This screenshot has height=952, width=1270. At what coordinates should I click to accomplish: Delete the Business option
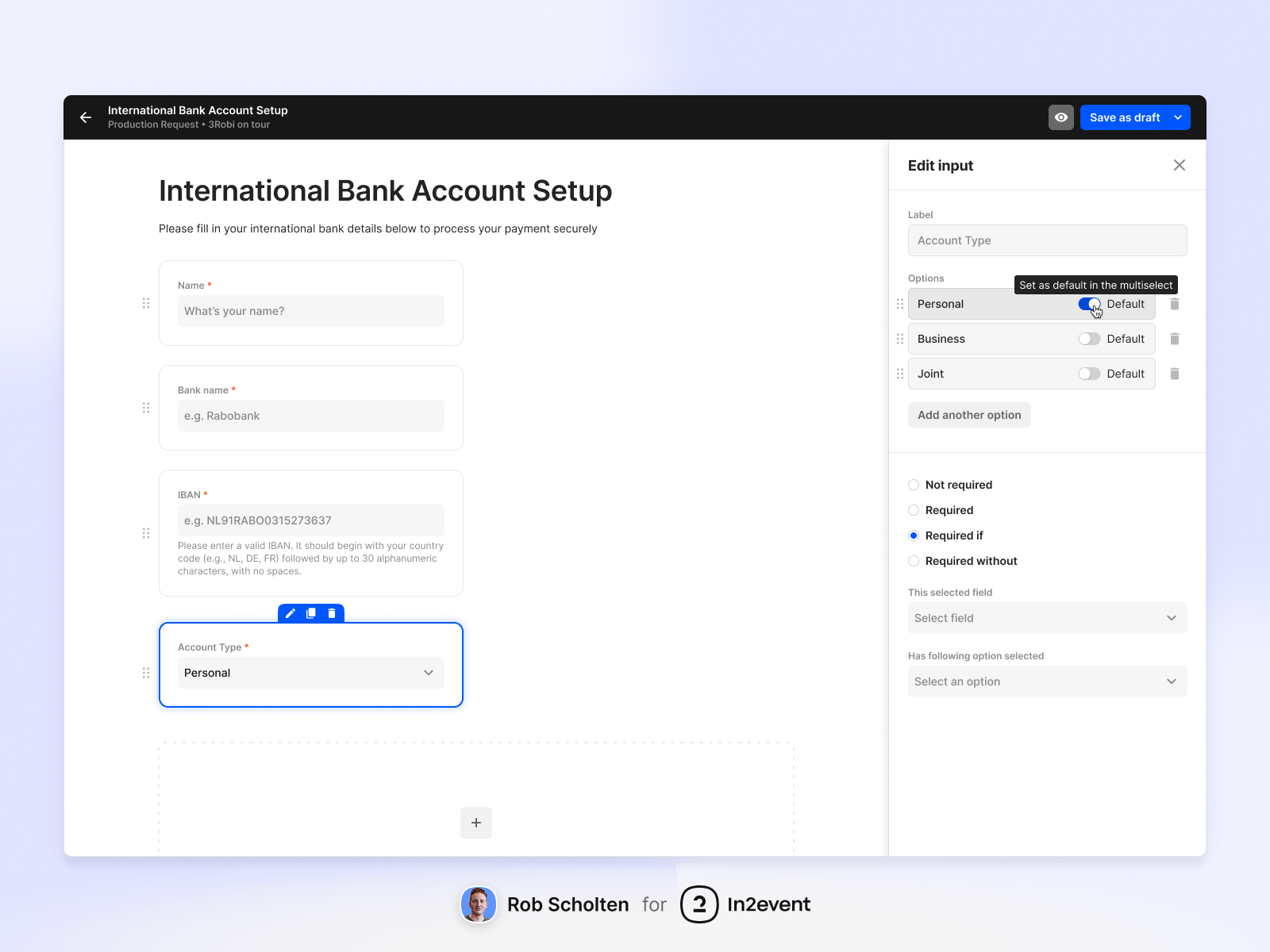click(x=1175, y=339)
